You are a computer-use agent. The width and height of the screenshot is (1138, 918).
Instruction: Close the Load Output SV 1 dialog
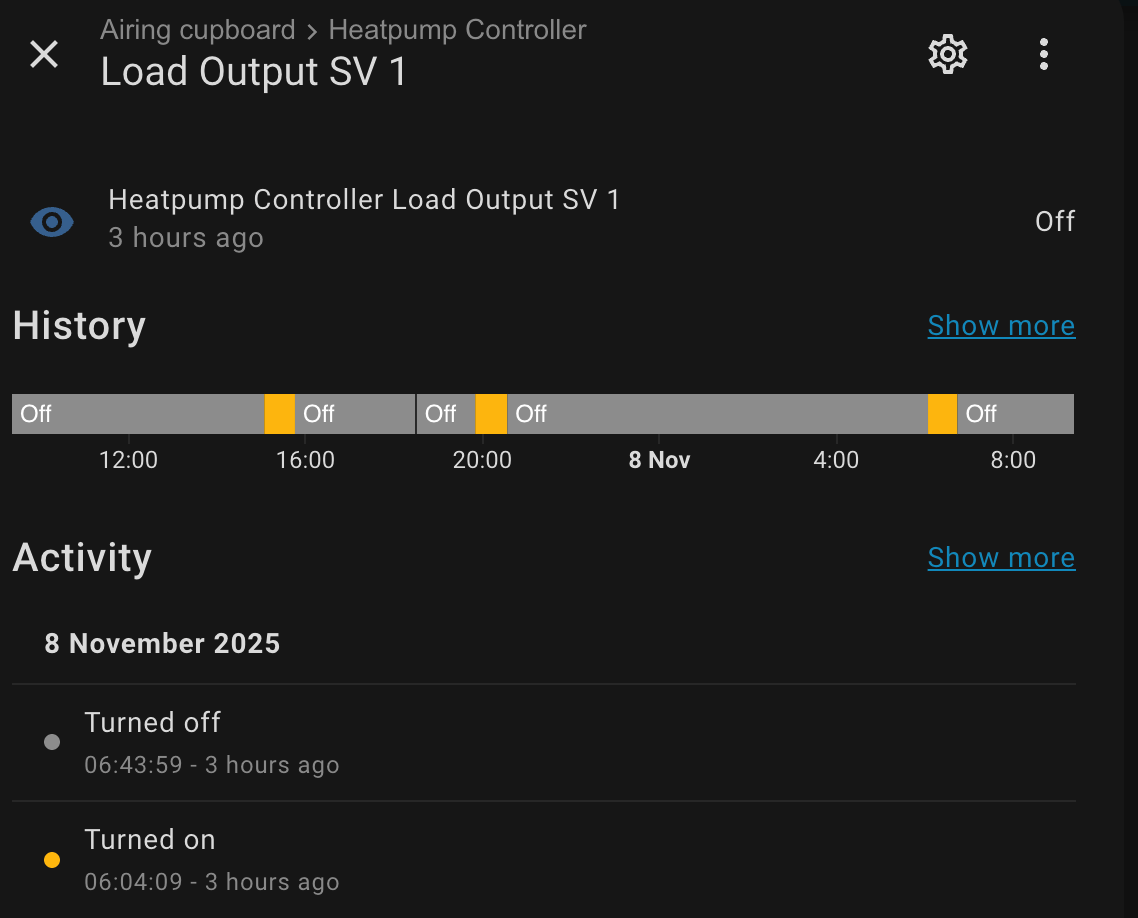coord(44,54)
